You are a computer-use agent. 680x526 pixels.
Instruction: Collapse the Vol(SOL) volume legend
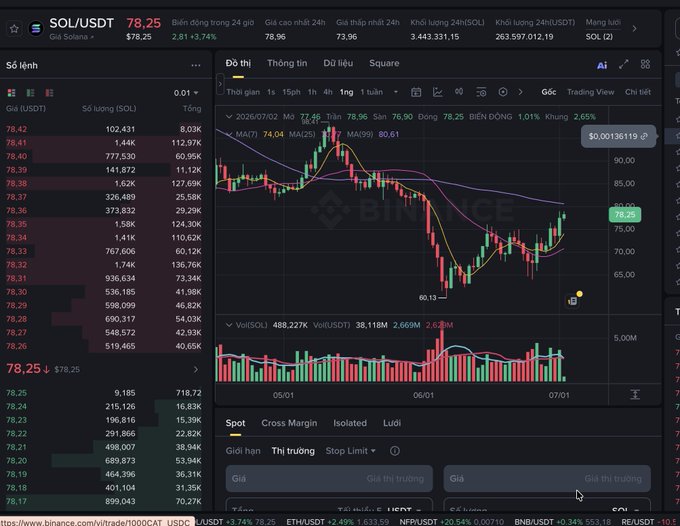[x=229, y=325]
